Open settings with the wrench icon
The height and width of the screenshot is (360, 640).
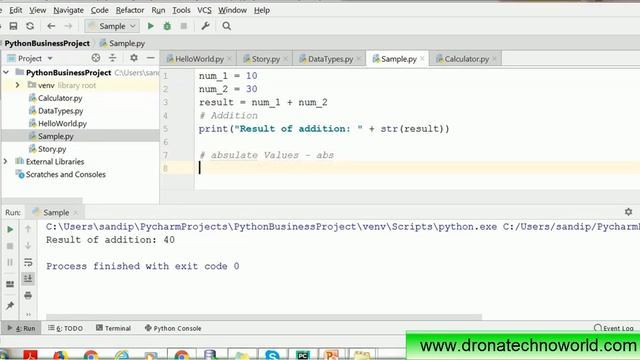point(205,26)
